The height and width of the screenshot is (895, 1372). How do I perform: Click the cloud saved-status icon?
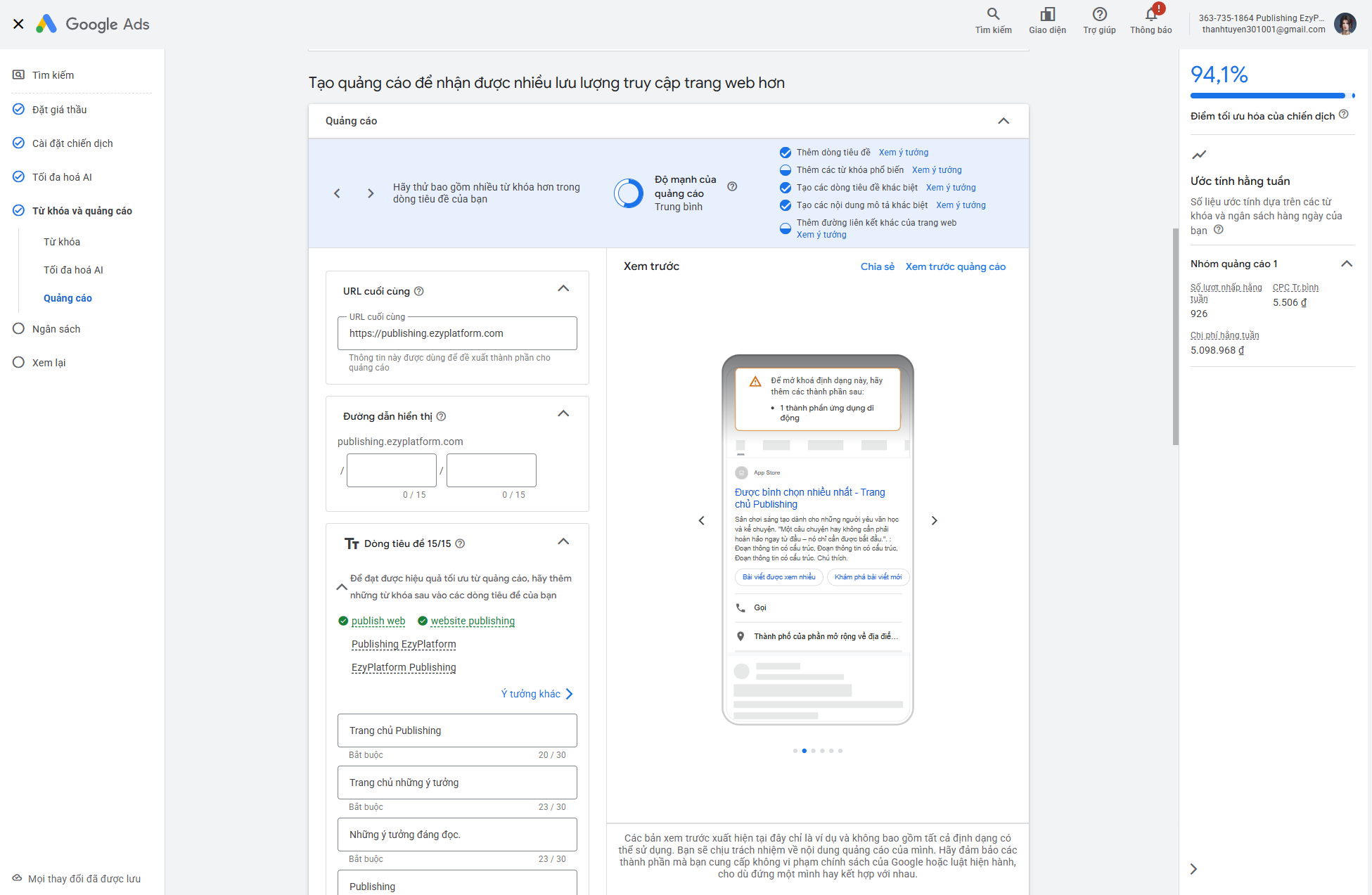17,878
